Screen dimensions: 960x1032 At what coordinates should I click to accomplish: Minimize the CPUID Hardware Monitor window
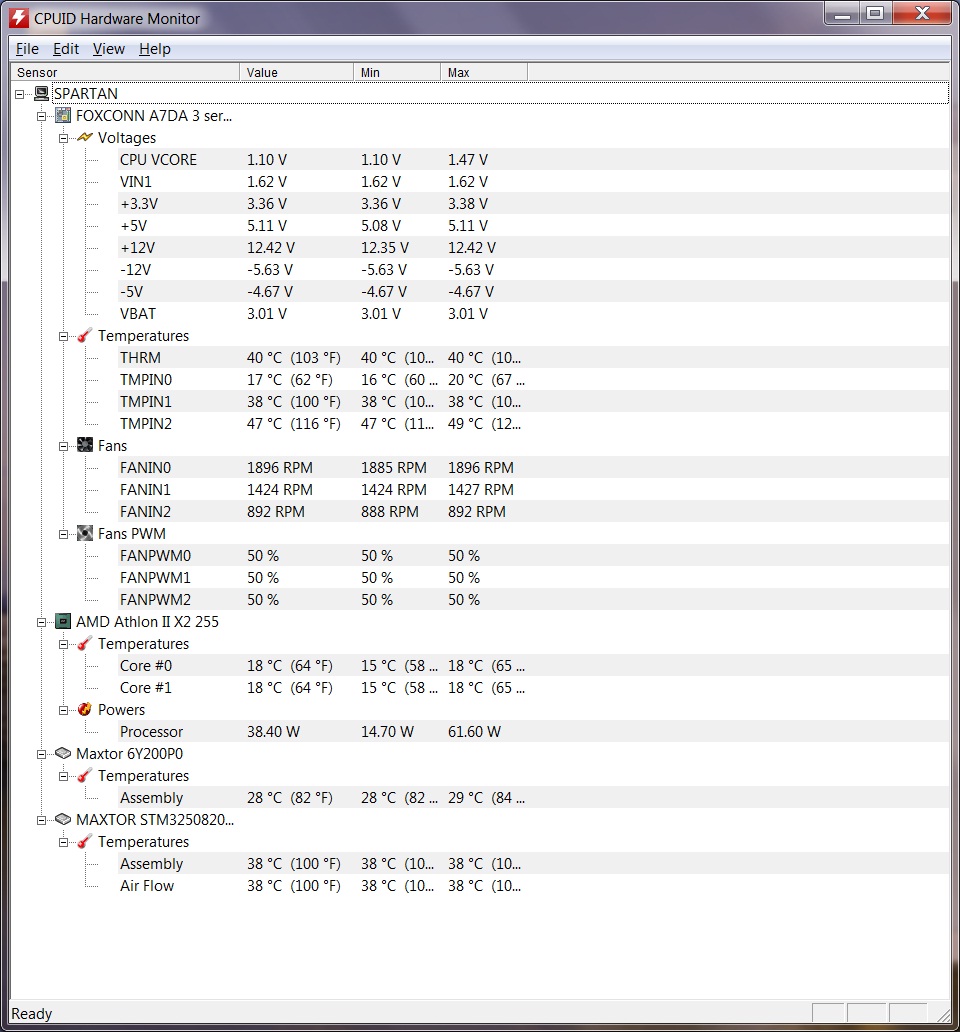click(842, 13)
